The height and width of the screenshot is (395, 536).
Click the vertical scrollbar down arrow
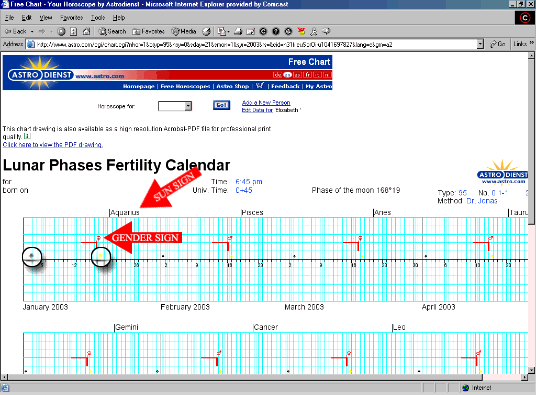pos(531,370)
